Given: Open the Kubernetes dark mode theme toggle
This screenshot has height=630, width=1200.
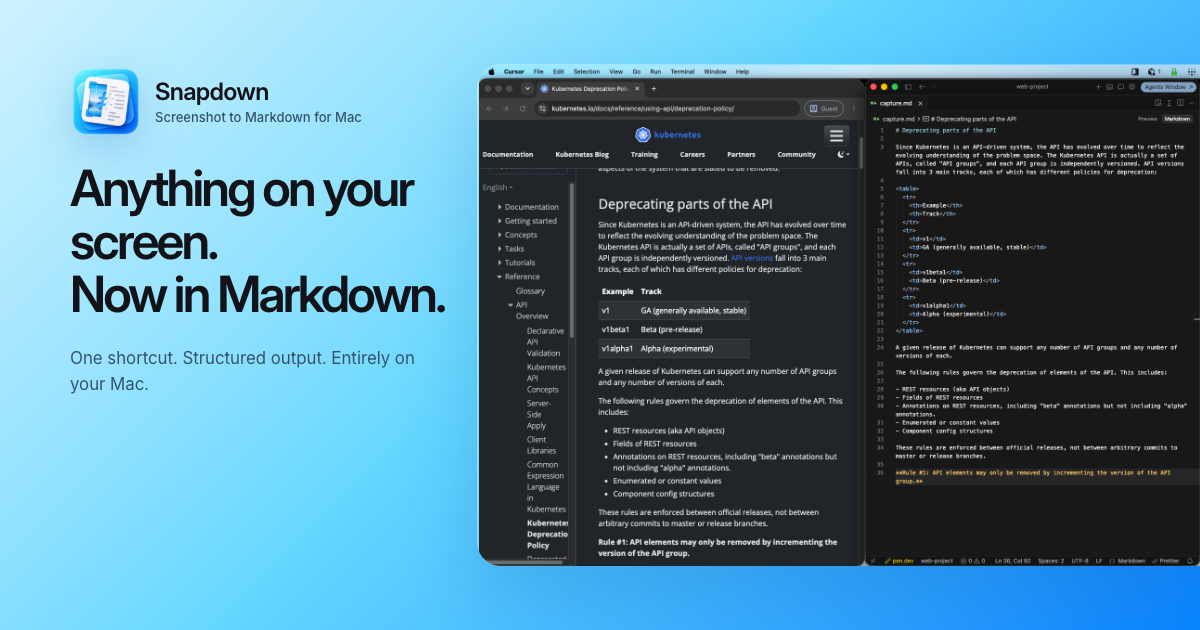Looking at the screenshot, I should pyautogui.click(x=843, y=154).
